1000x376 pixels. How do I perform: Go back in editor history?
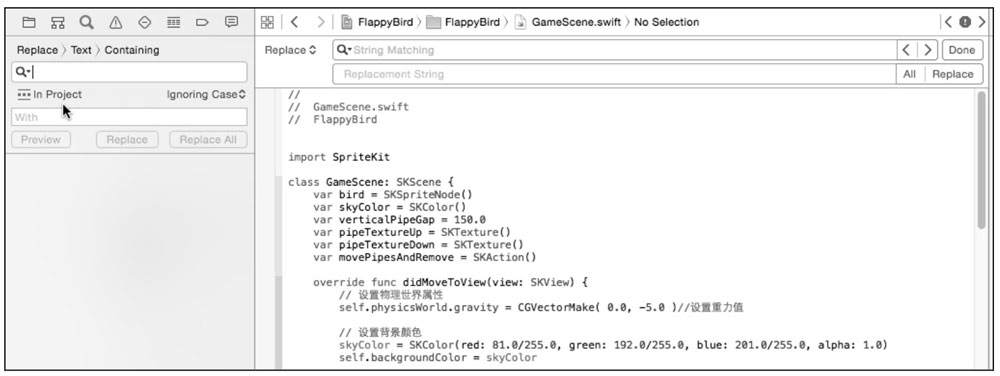click(x=294, y=22)
